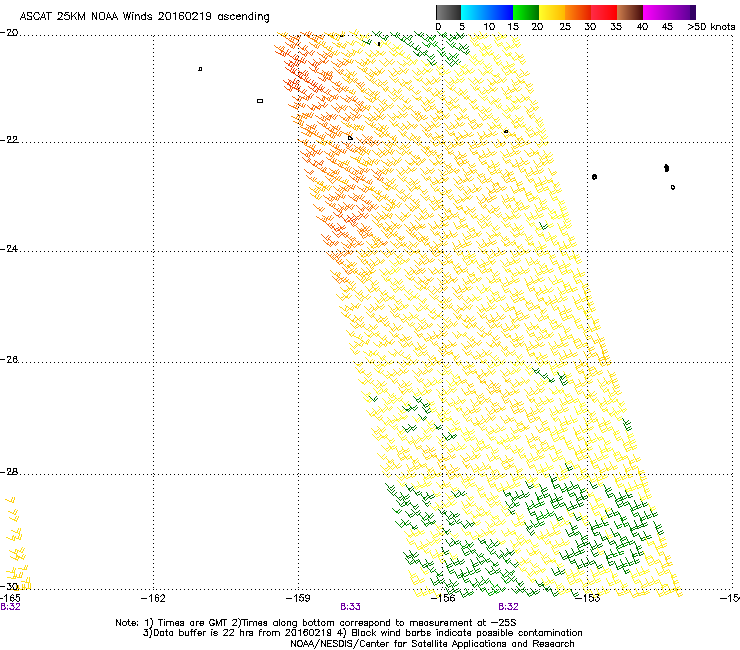Click the latitude label -20
The image size is (740, 650).
tap(9, 32)
